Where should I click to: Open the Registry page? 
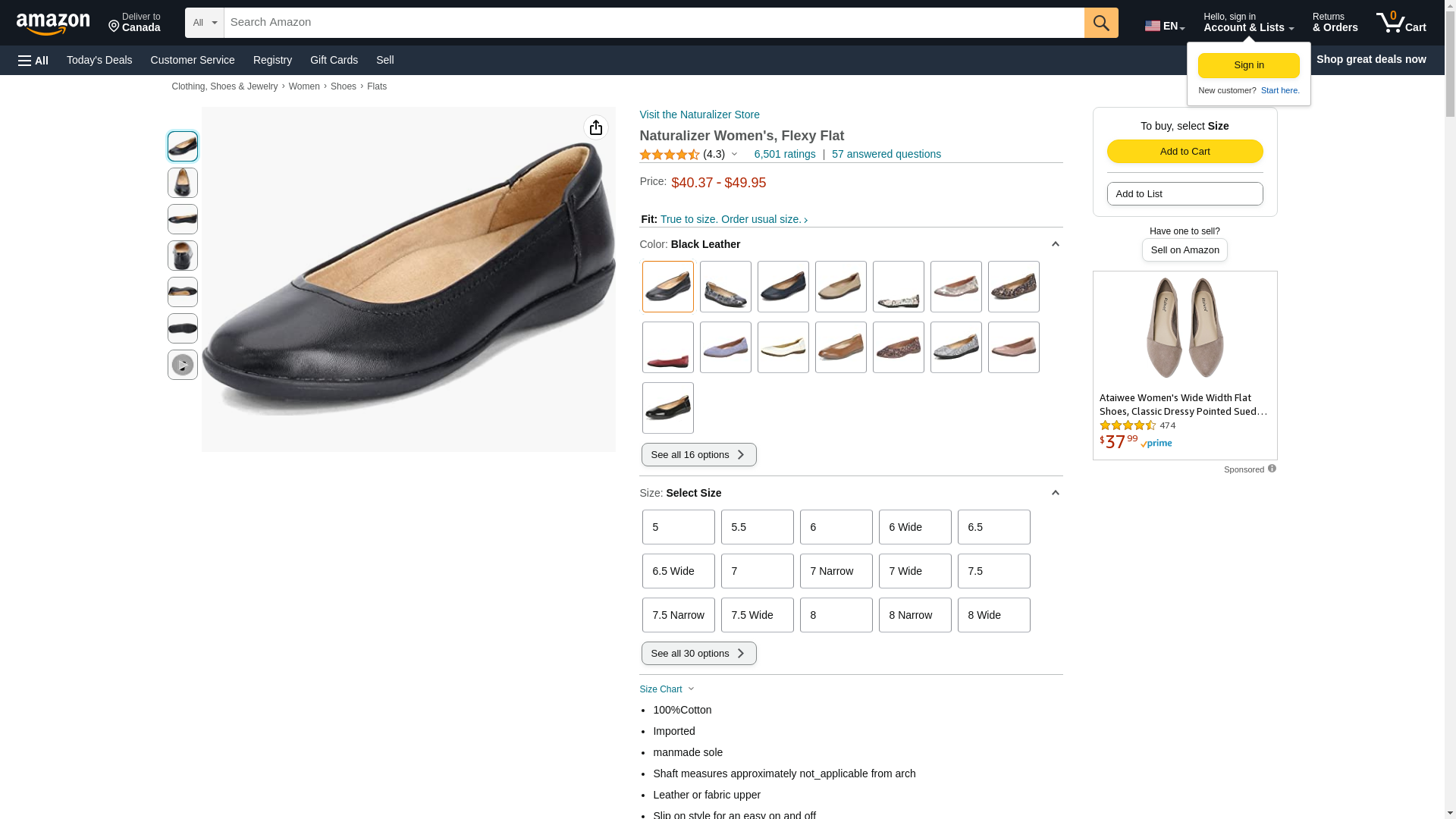tap(272, 60)
